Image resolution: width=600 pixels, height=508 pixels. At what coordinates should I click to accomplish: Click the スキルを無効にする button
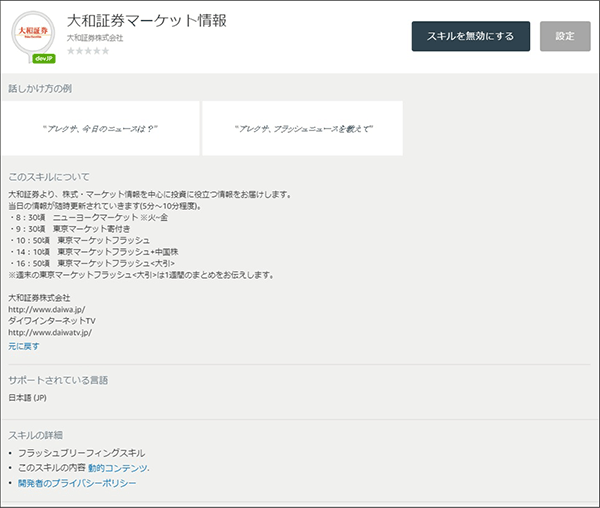click(471, 36)
